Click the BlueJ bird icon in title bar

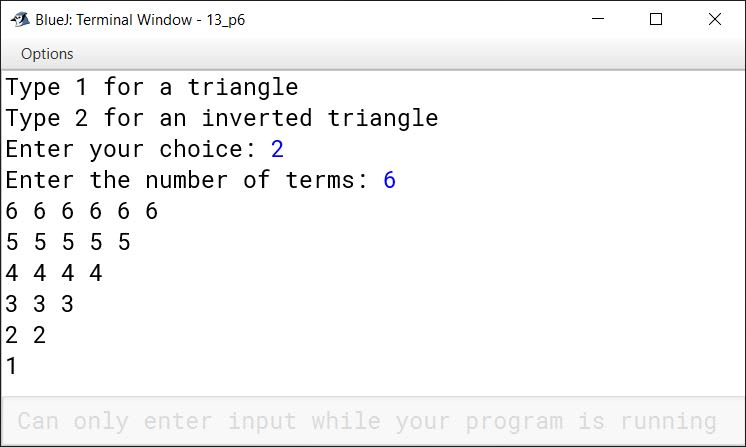click(20, 19)
